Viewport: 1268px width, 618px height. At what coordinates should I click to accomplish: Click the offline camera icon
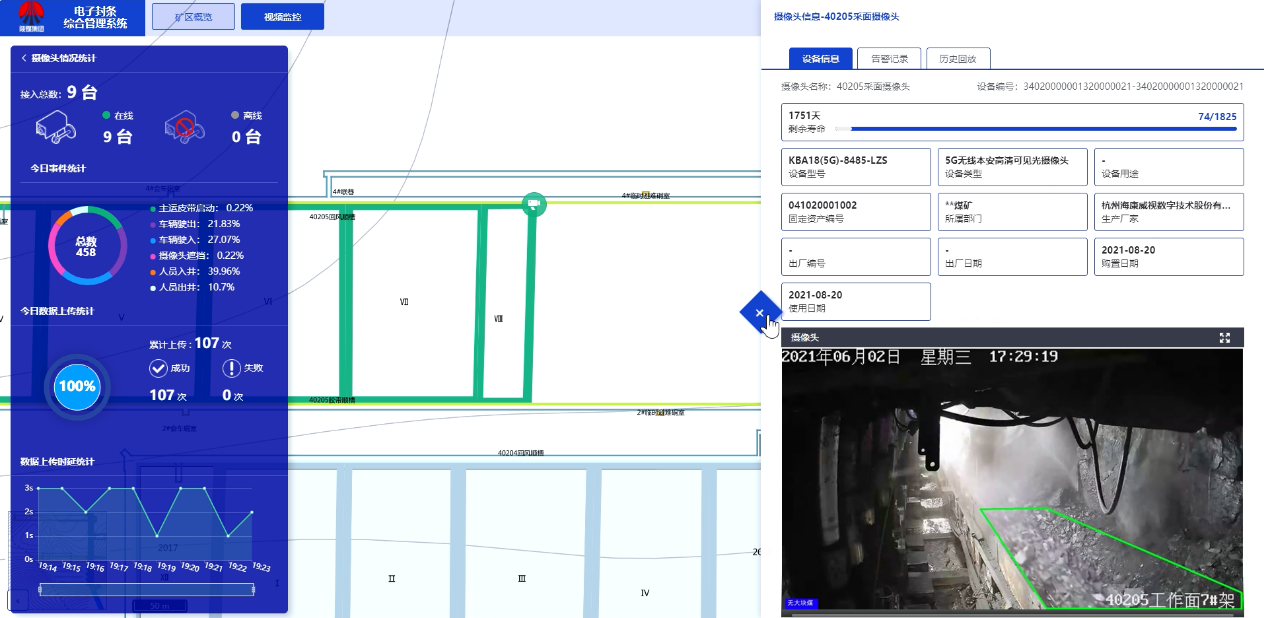click(x=184, y=127)
